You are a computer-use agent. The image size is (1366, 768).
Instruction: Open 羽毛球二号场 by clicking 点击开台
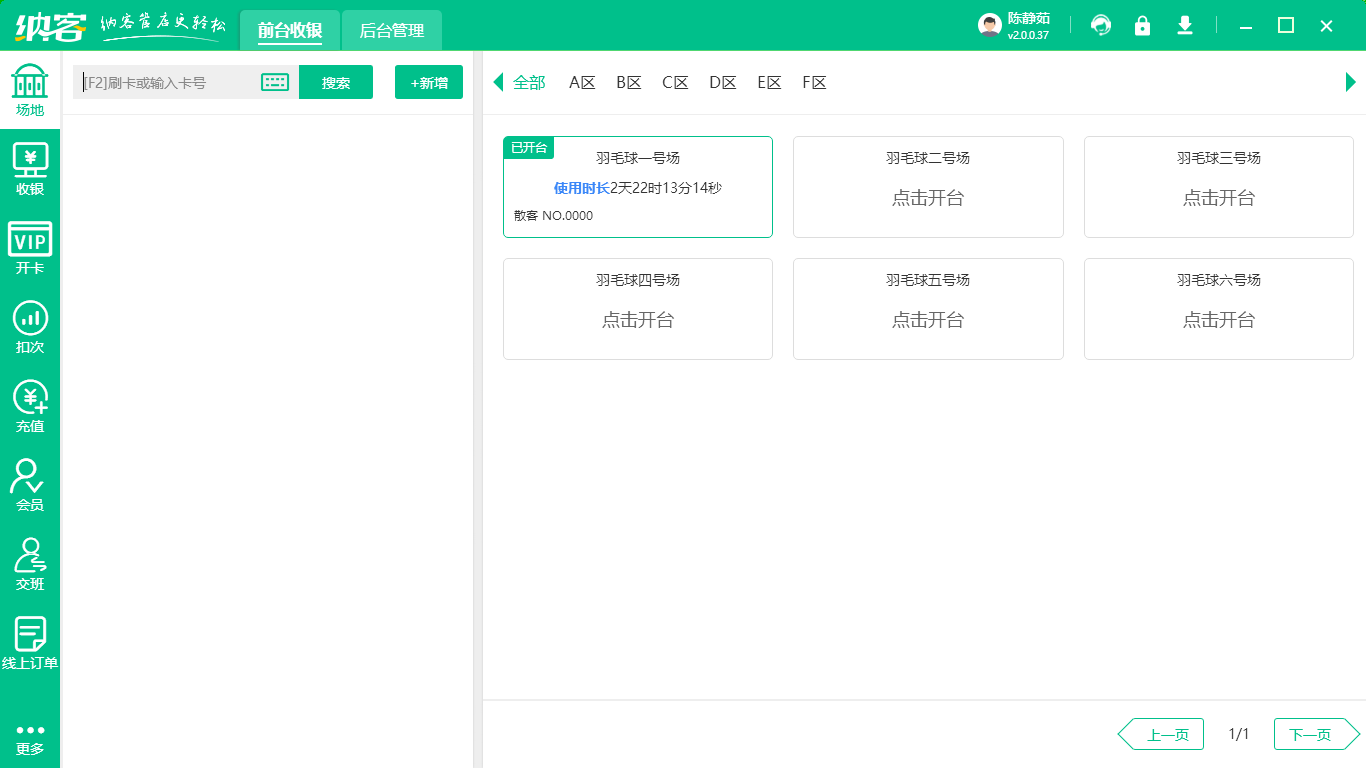click(x=927, y=198)
